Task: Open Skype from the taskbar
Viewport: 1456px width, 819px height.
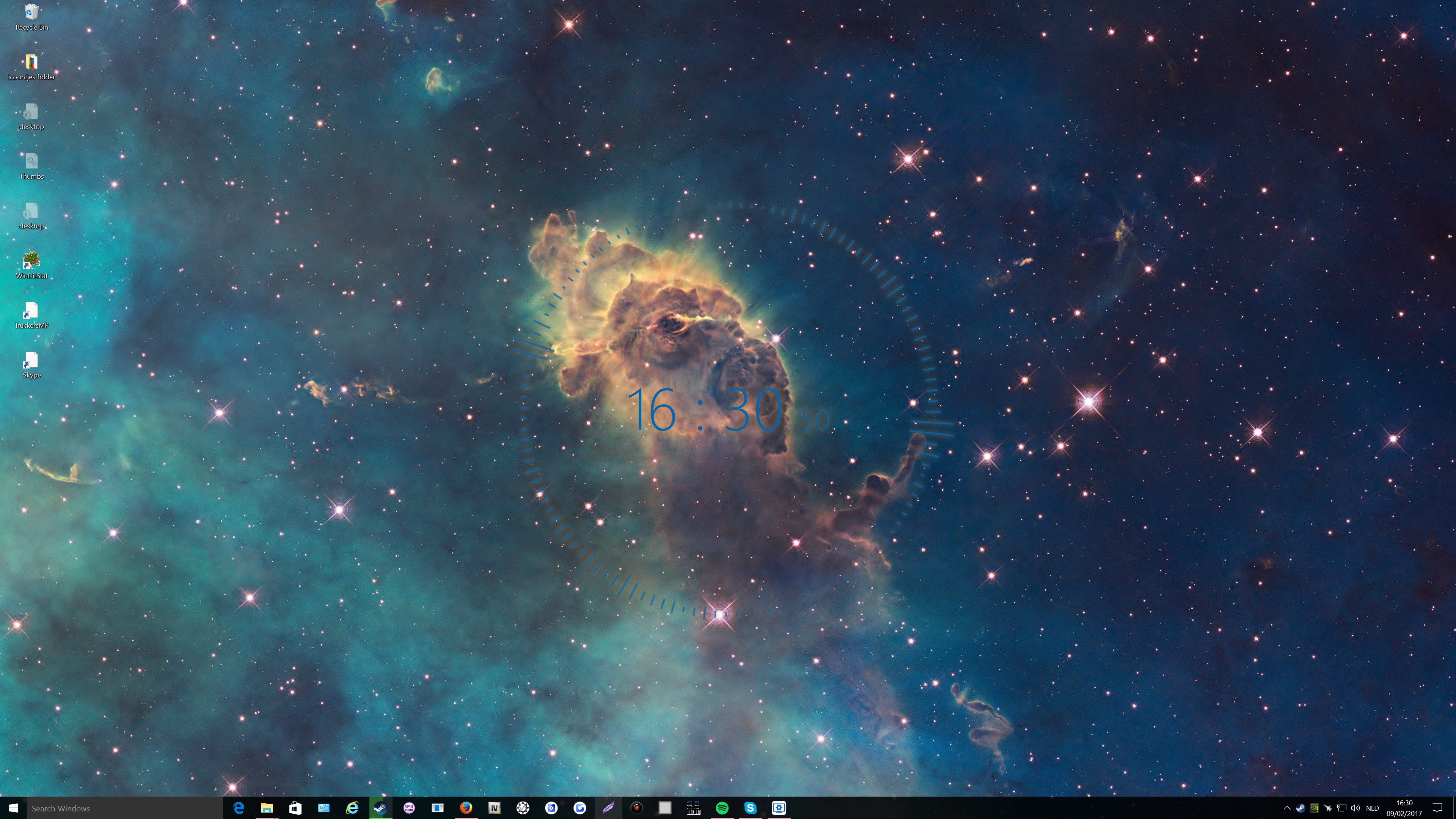Action: tap(750, 808)
